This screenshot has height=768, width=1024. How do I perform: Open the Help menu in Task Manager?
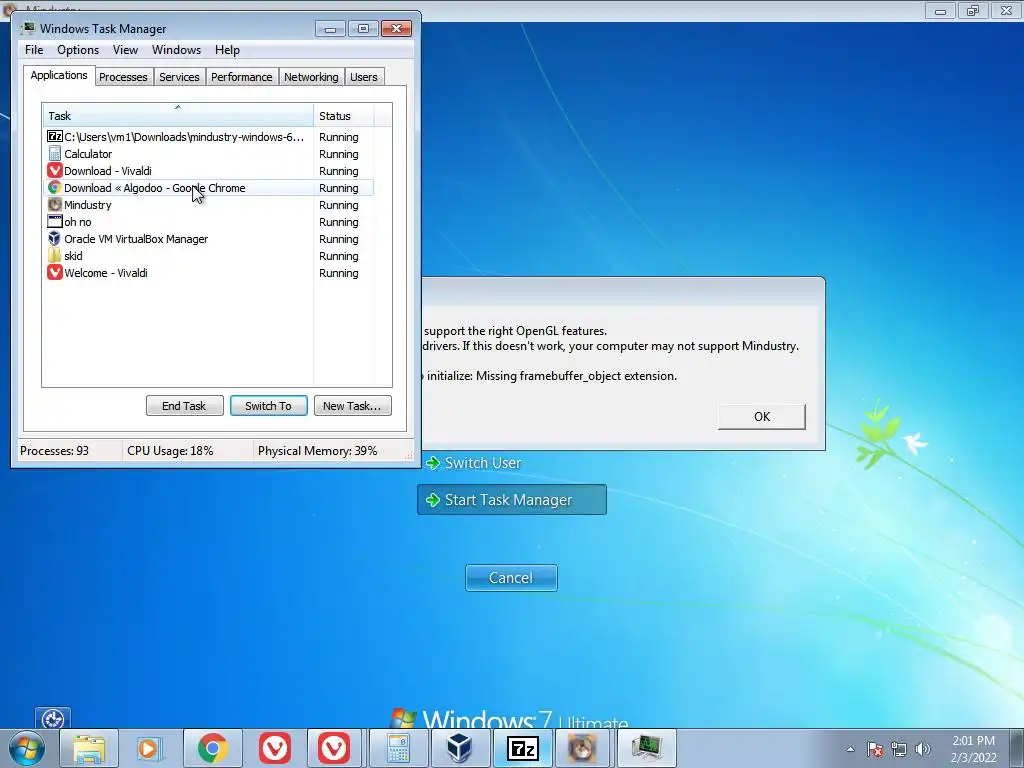227,50
